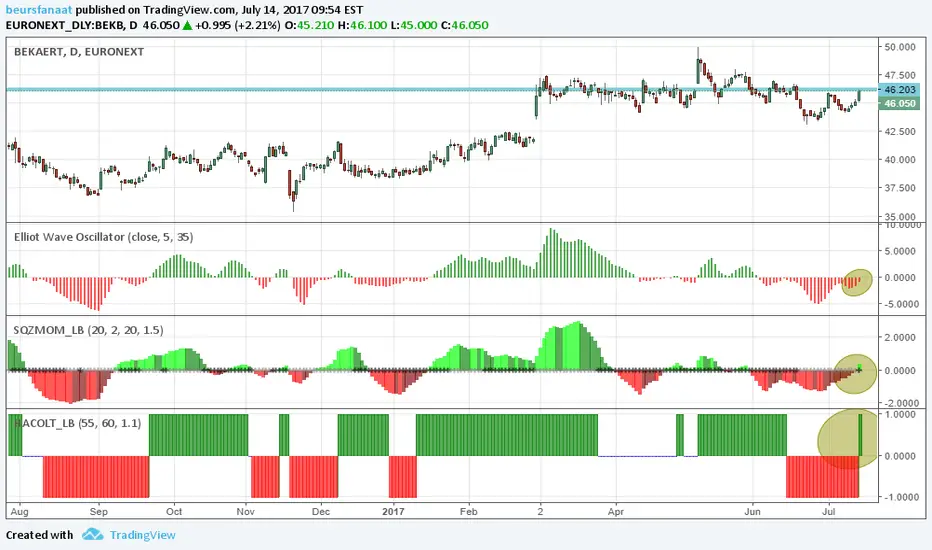This screenshot has height=550, width=932.
Task: Click the Oct label on the time axis
Action: point(174,511)
